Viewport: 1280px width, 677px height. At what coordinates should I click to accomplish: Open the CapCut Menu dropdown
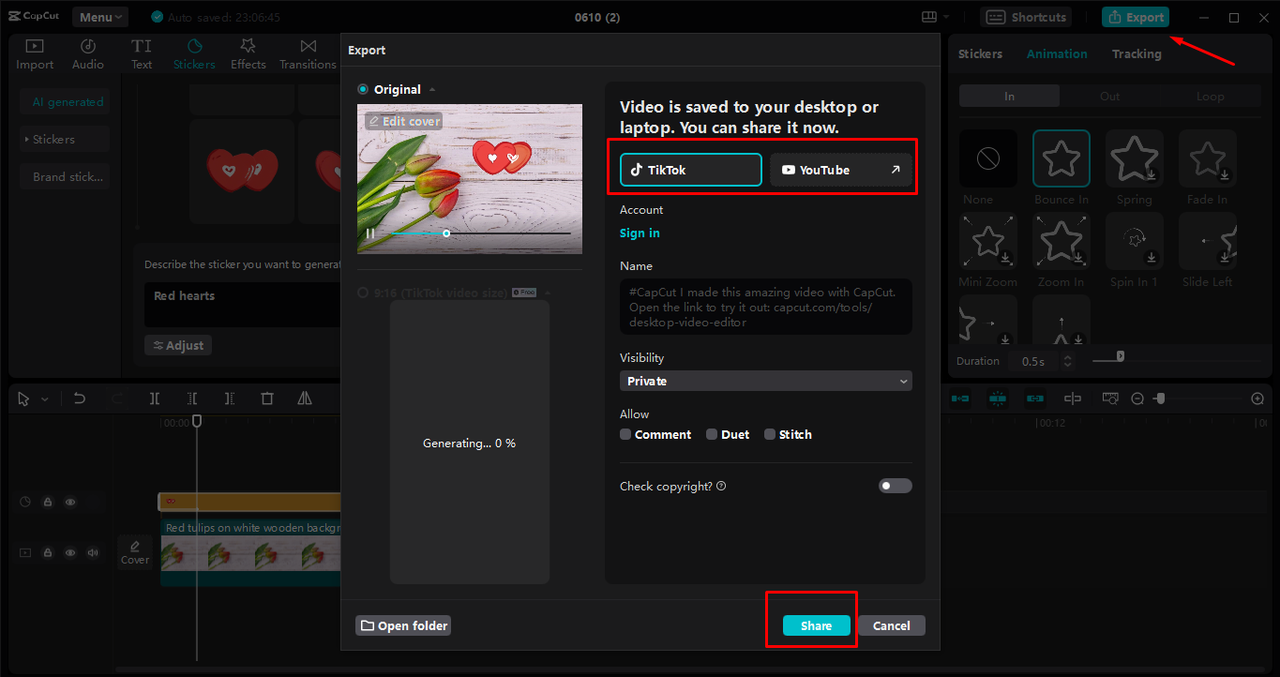pyautogui.click(x=100, y=17)
